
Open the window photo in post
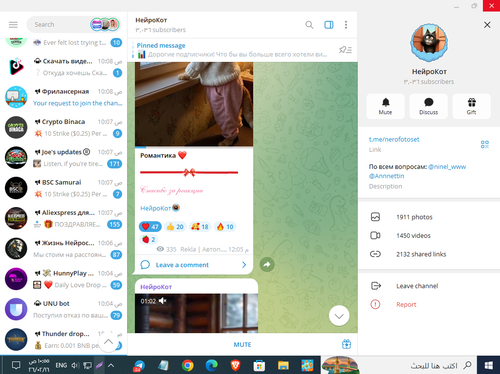[194, 104]
